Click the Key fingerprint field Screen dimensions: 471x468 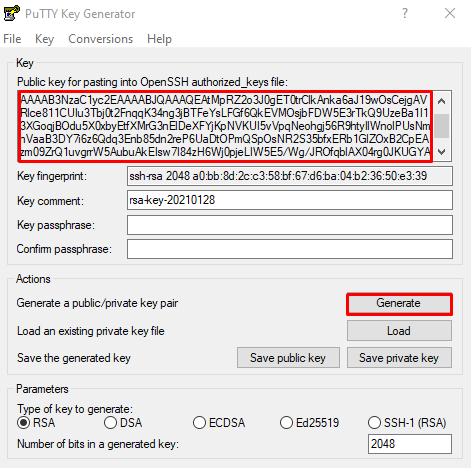point(290,176)
